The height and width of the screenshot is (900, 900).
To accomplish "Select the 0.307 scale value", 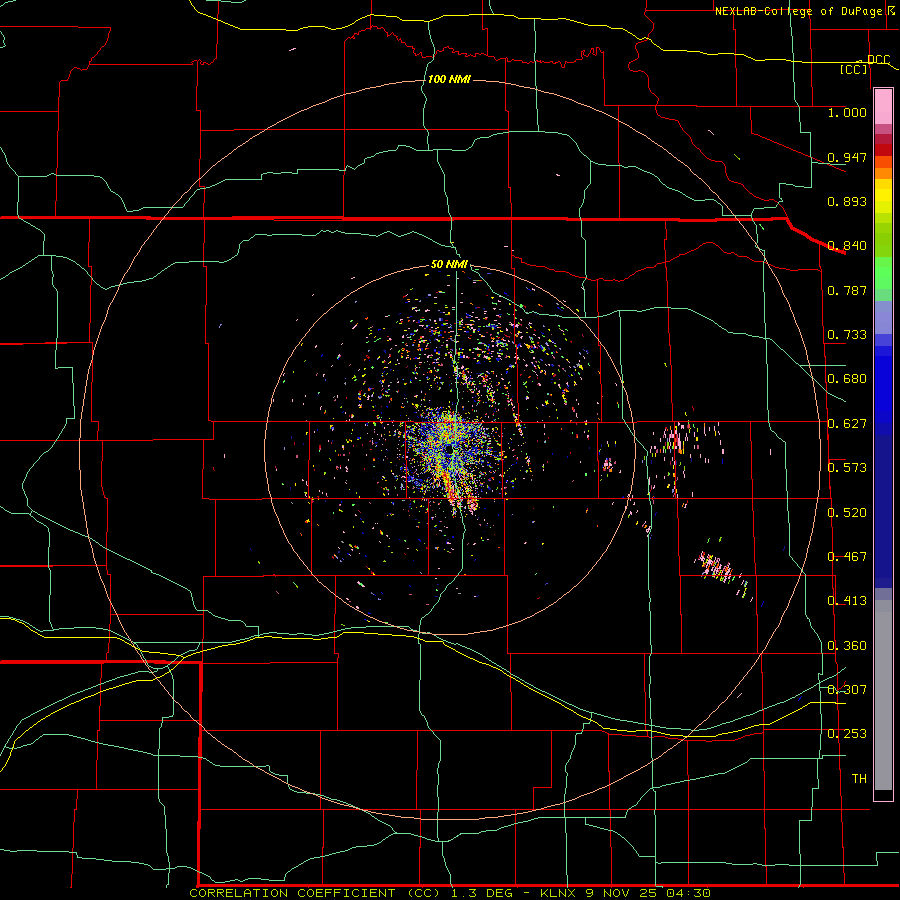I will click(847, 690).
